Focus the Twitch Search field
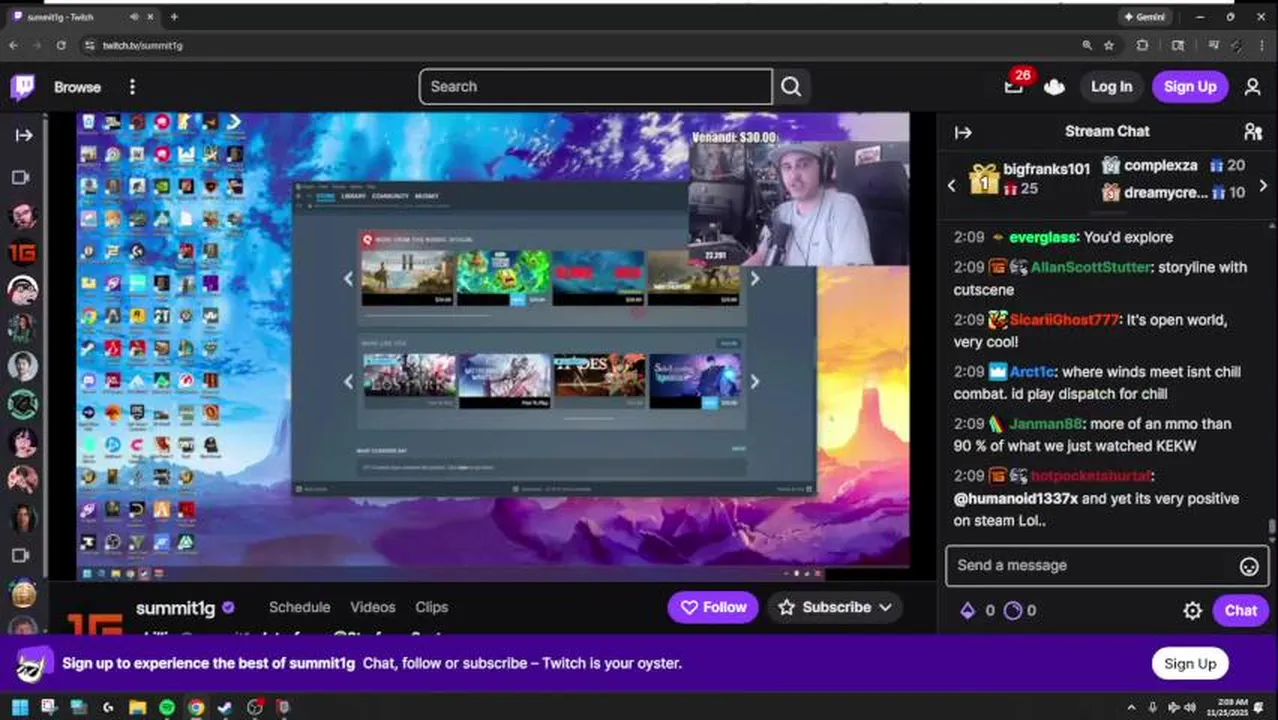The width and height of the screenshot is (1278, 720). pyautogui.click(x=595, y=87)
